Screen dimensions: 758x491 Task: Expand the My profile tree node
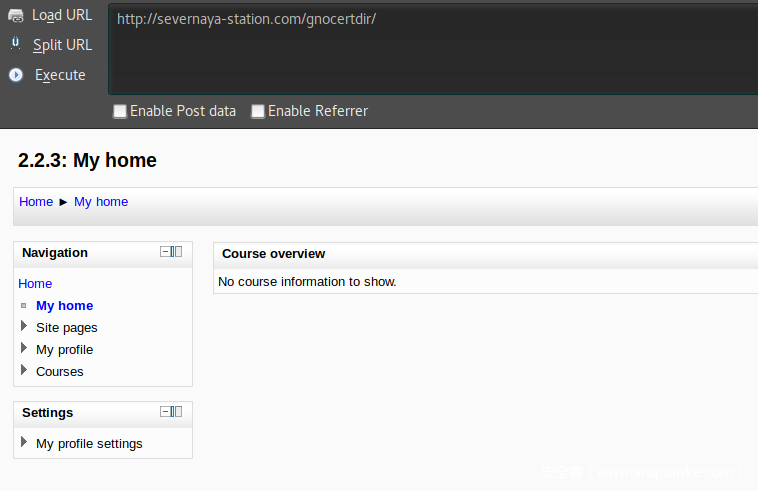24,349
